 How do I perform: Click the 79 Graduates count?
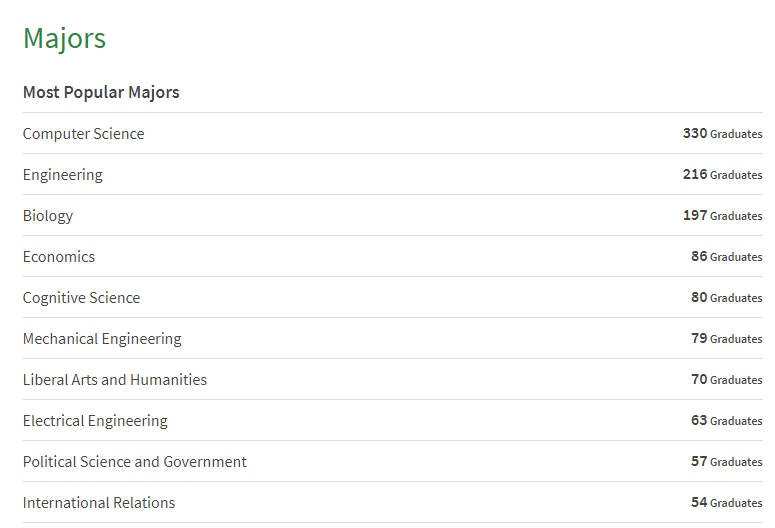click(727, 339)
